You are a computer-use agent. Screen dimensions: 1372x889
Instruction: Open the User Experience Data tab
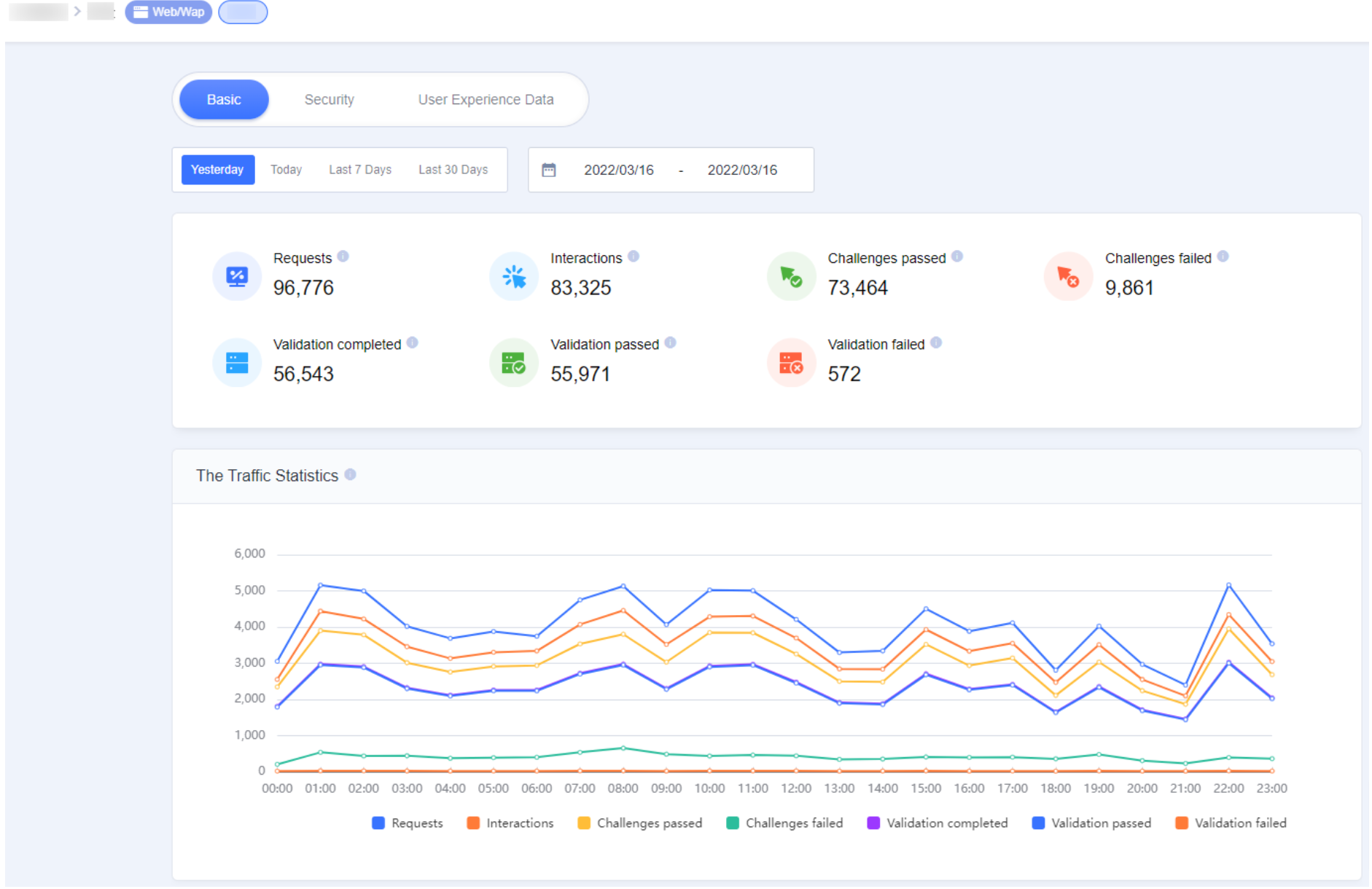tap(486, 99)
